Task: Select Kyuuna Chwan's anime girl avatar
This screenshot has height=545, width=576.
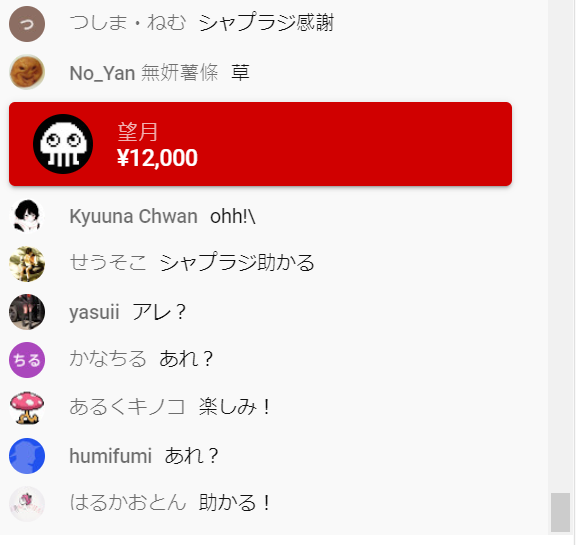Action: pyautogui.click(x=27, y=216)
